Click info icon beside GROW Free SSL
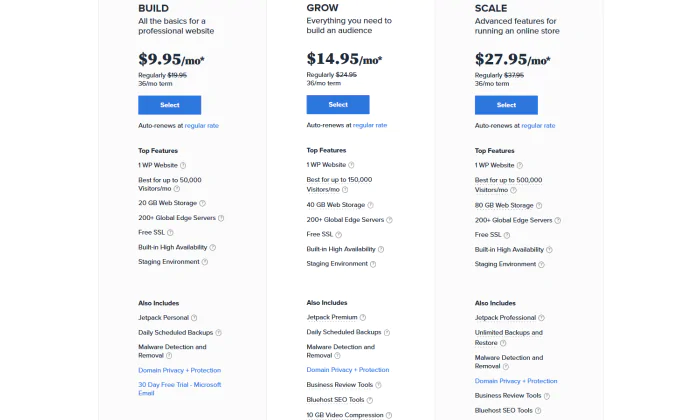This screenshot has width=700, height=420. point(338,235)
